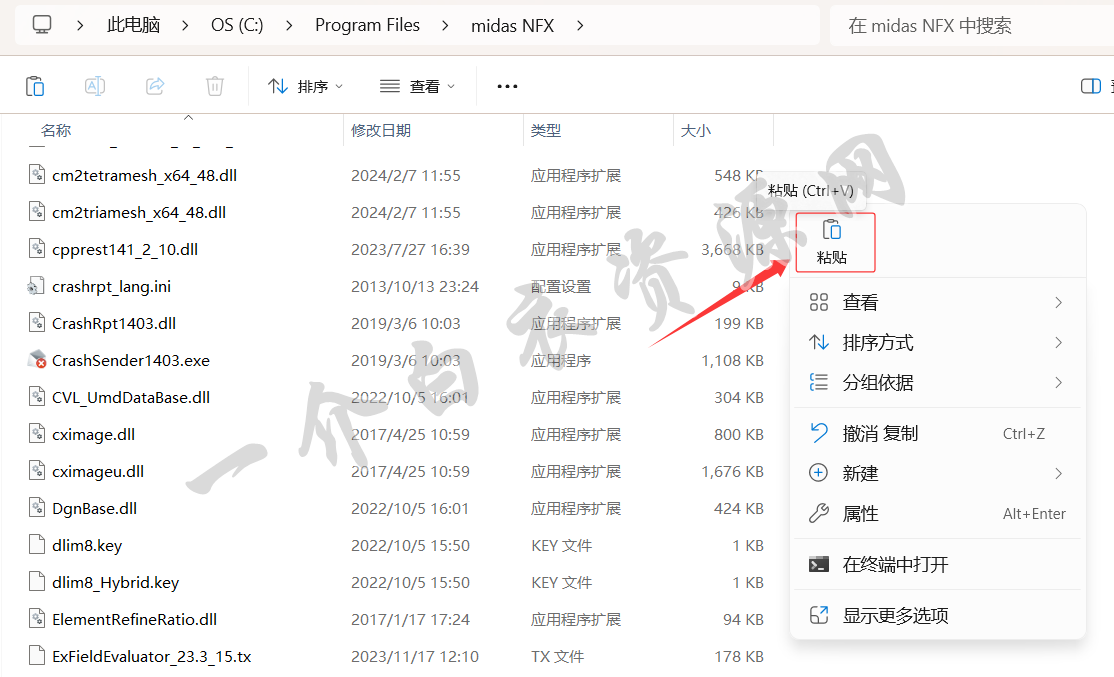Click the list icon beside 分组依据

pyautogui.click(x=818, y=382)
